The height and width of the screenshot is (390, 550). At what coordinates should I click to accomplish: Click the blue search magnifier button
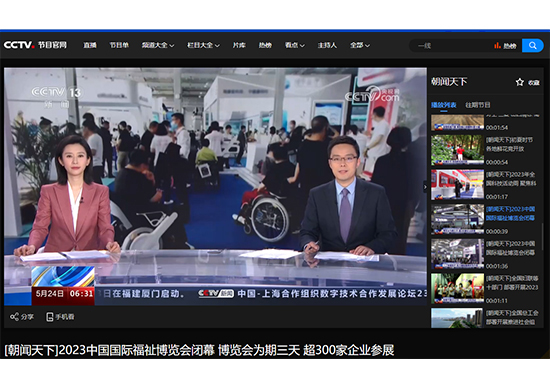[x=532, y=46]
